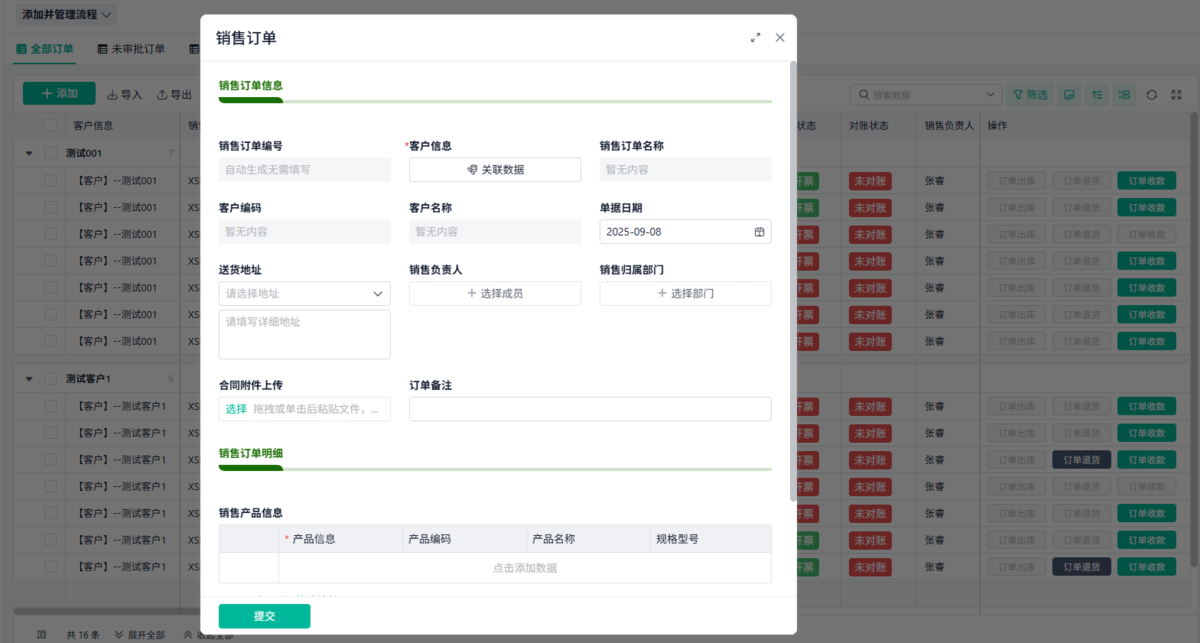This screenshot has height=643, width=1200.
Task: Open the 筛选 filter button
Action: [x=1030, y=94]
